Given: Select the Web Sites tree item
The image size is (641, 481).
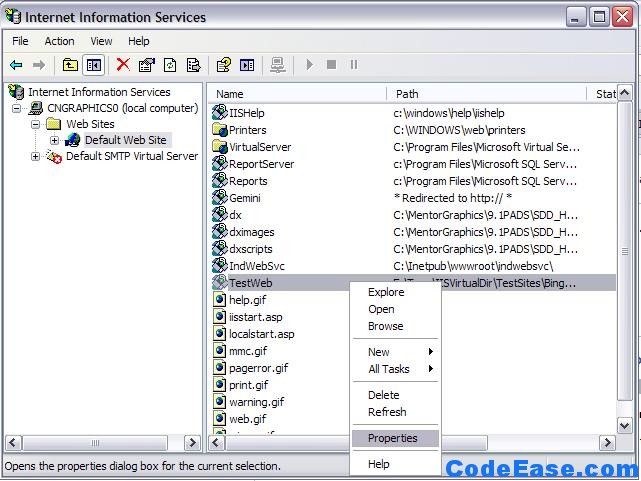Looking at the screenshot, I should (90, 124).
